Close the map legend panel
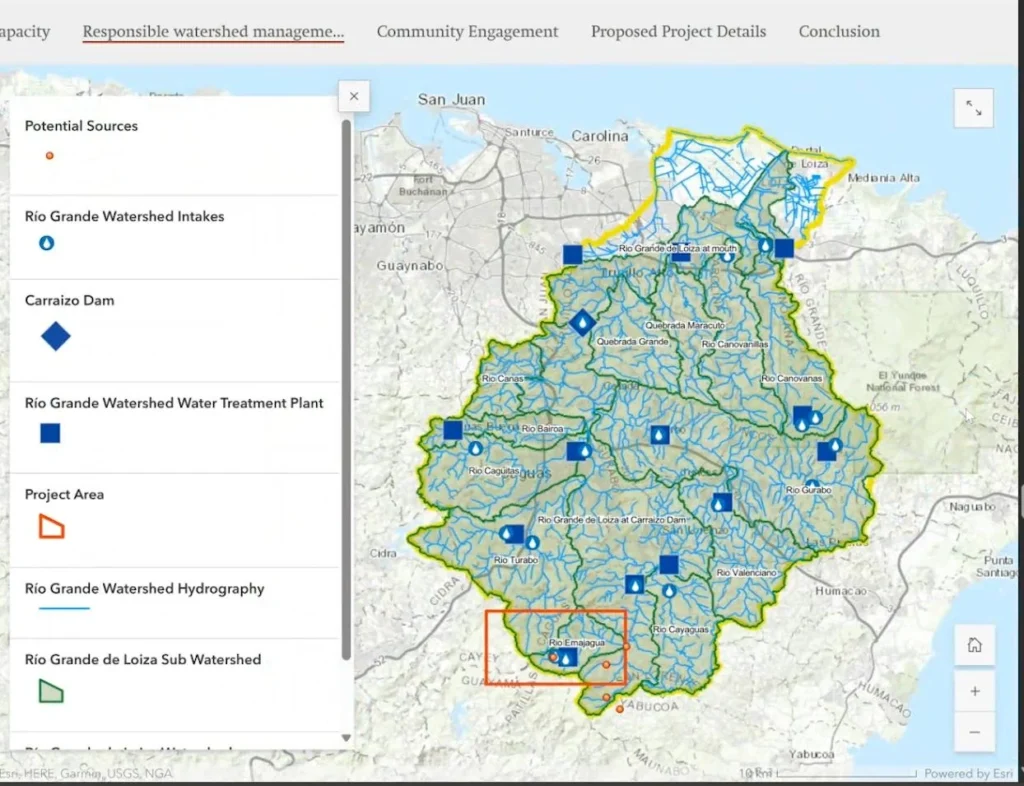1024x786 pixels. click(354, 97)
